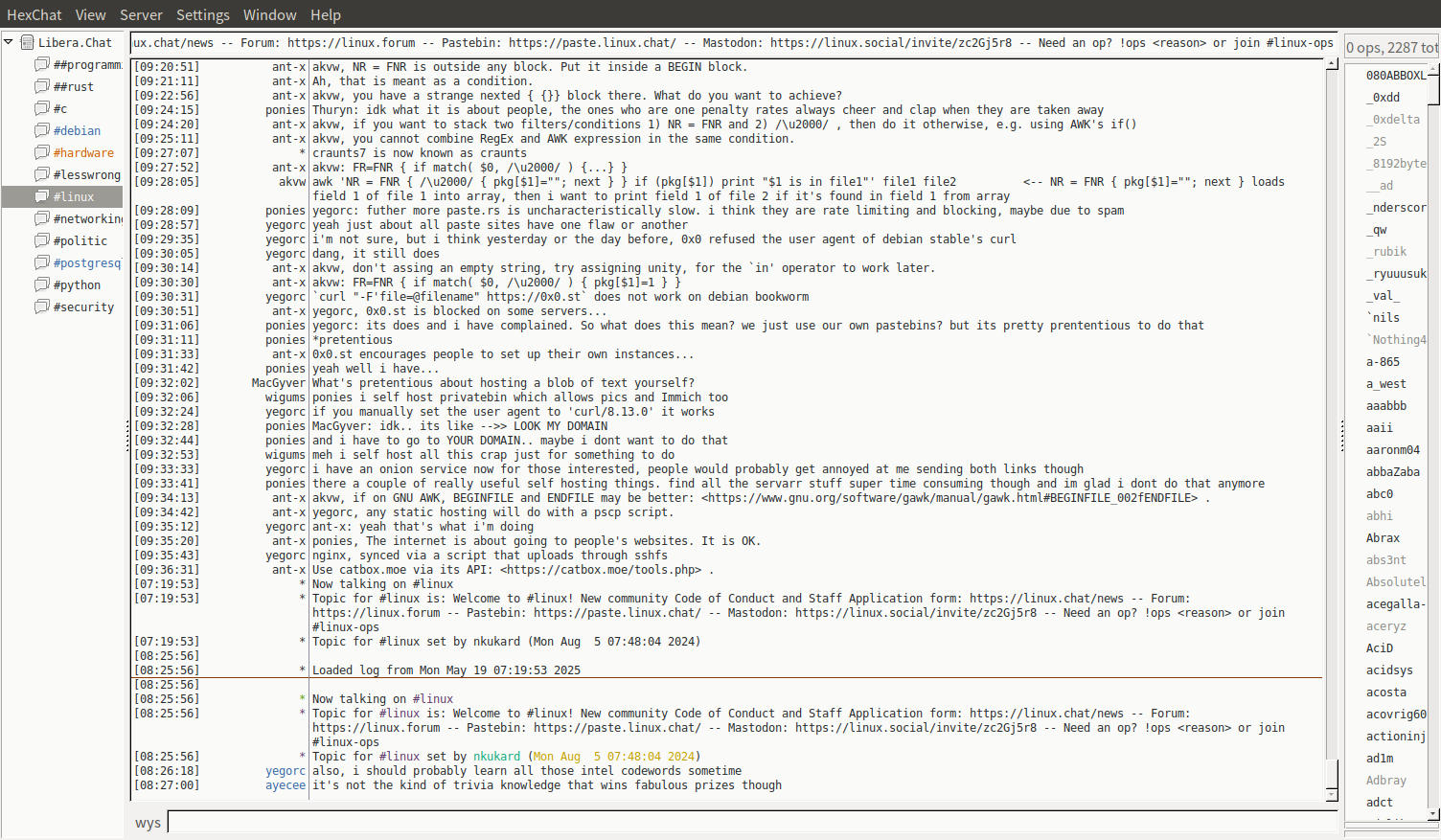
Task: Select user a-865 in user list
Action: click(1384, 362)
